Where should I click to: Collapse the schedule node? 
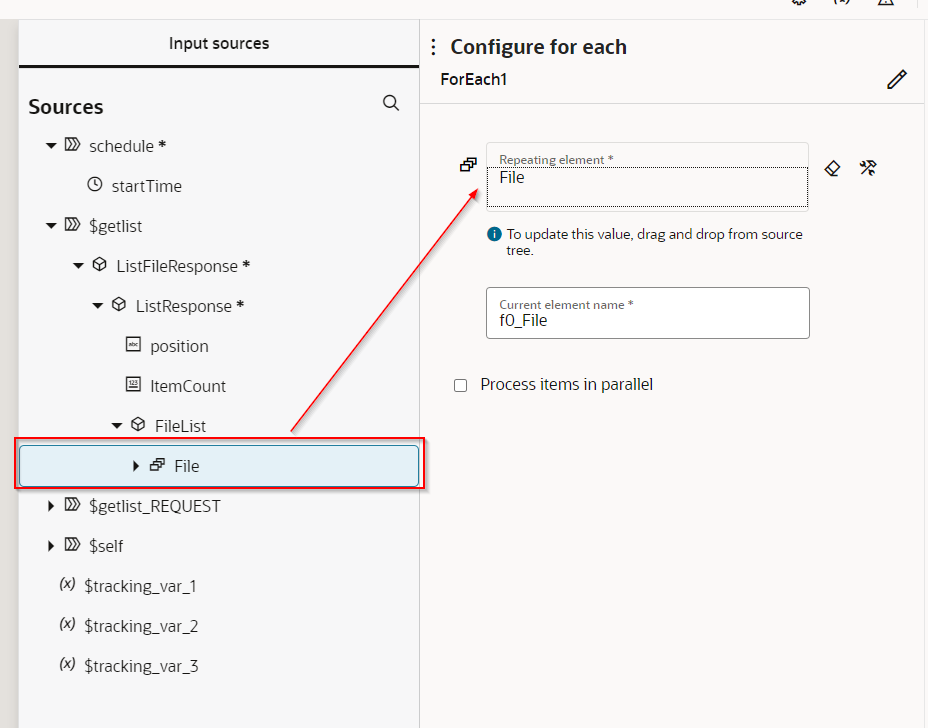click(x=51, y=146)
